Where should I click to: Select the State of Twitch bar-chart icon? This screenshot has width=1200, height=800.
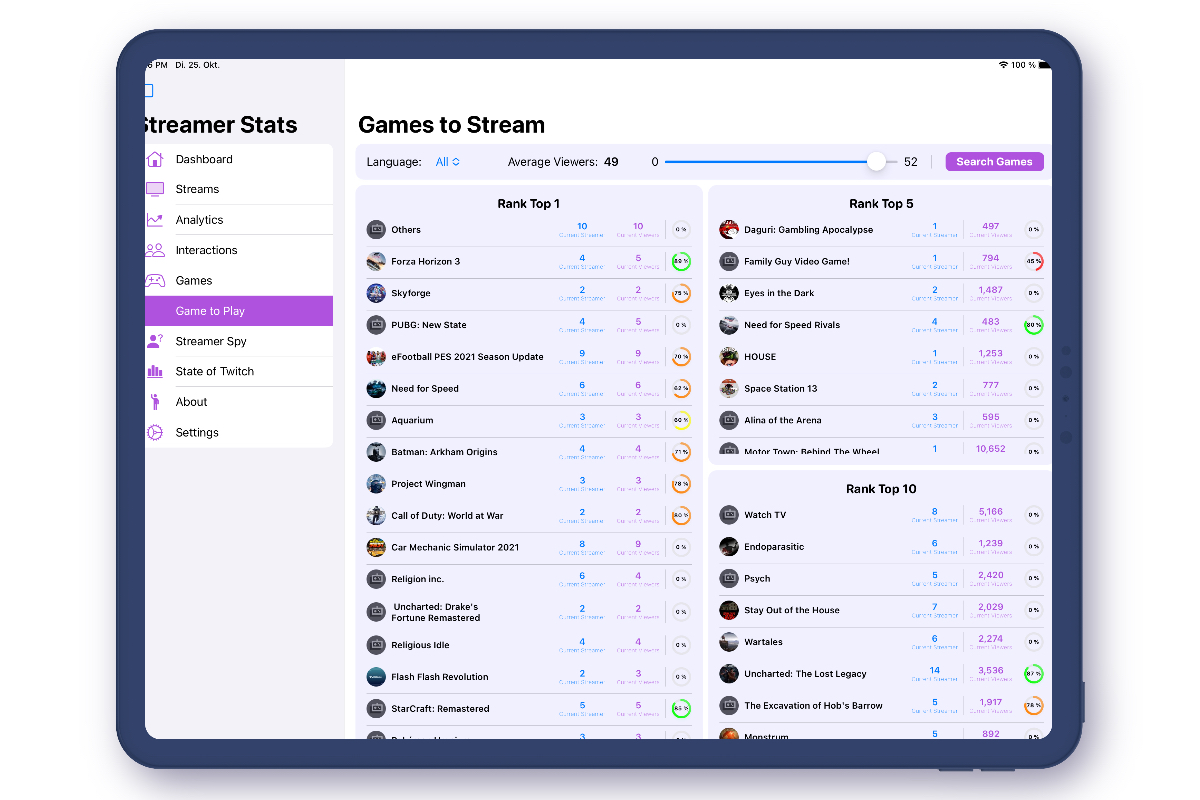(x=155, y=371)
